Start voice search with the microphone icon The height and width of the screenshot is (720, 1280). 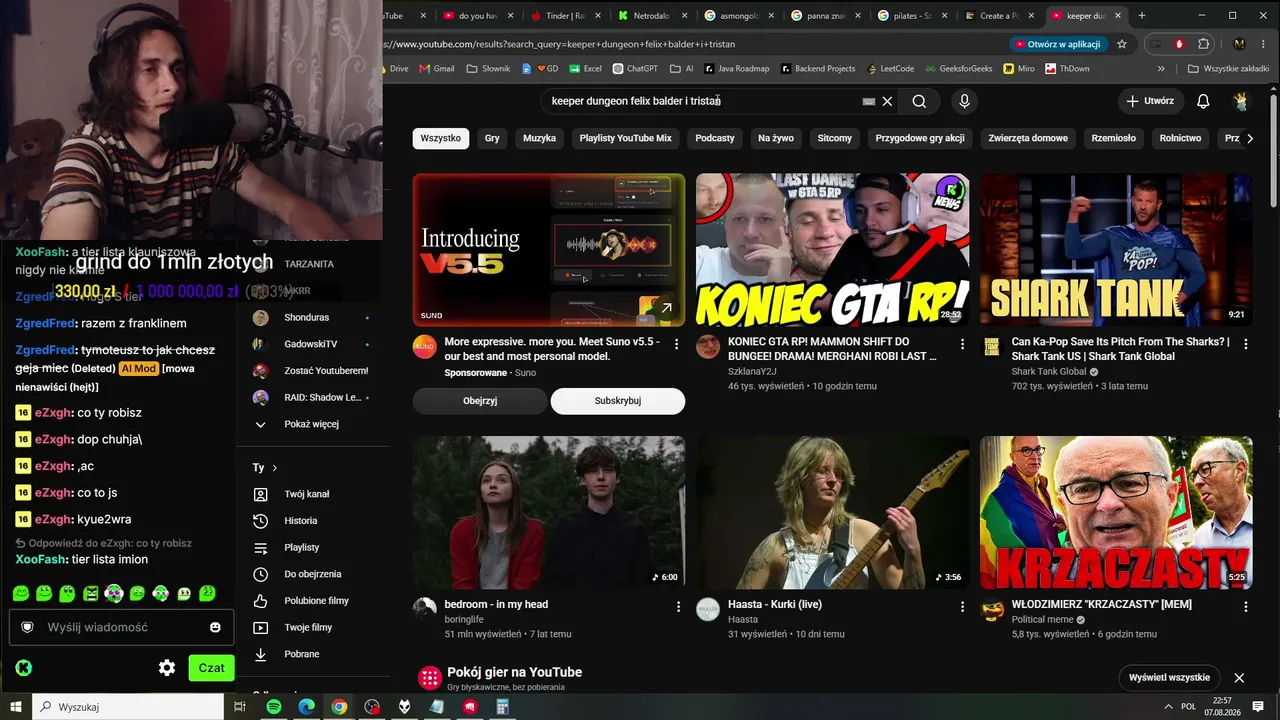(x=964, y=101)
